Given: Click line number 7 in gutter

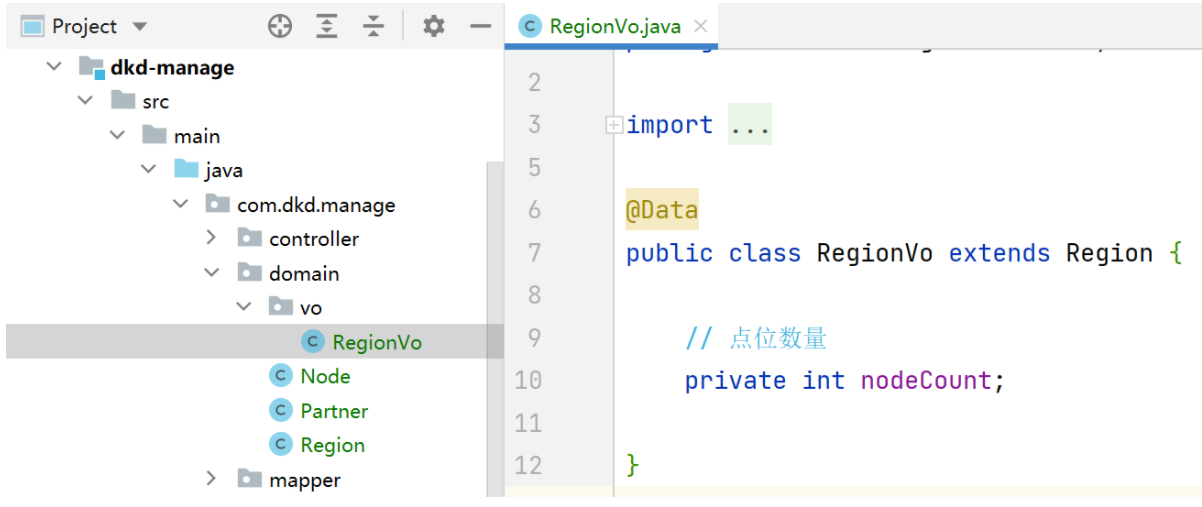Looking at the screenshot, I should (533, 253).
